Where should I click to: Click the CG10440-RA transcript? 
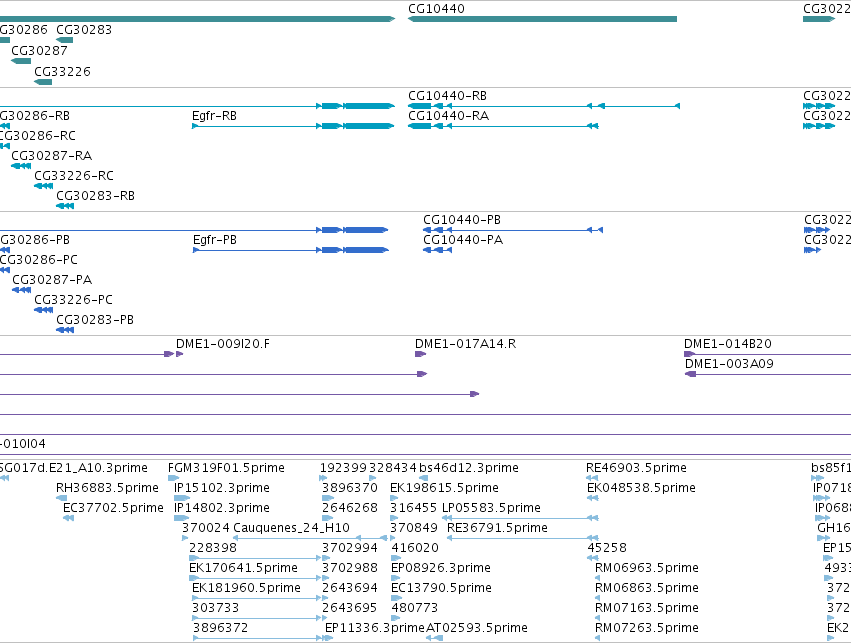click(x=503, y=126)
